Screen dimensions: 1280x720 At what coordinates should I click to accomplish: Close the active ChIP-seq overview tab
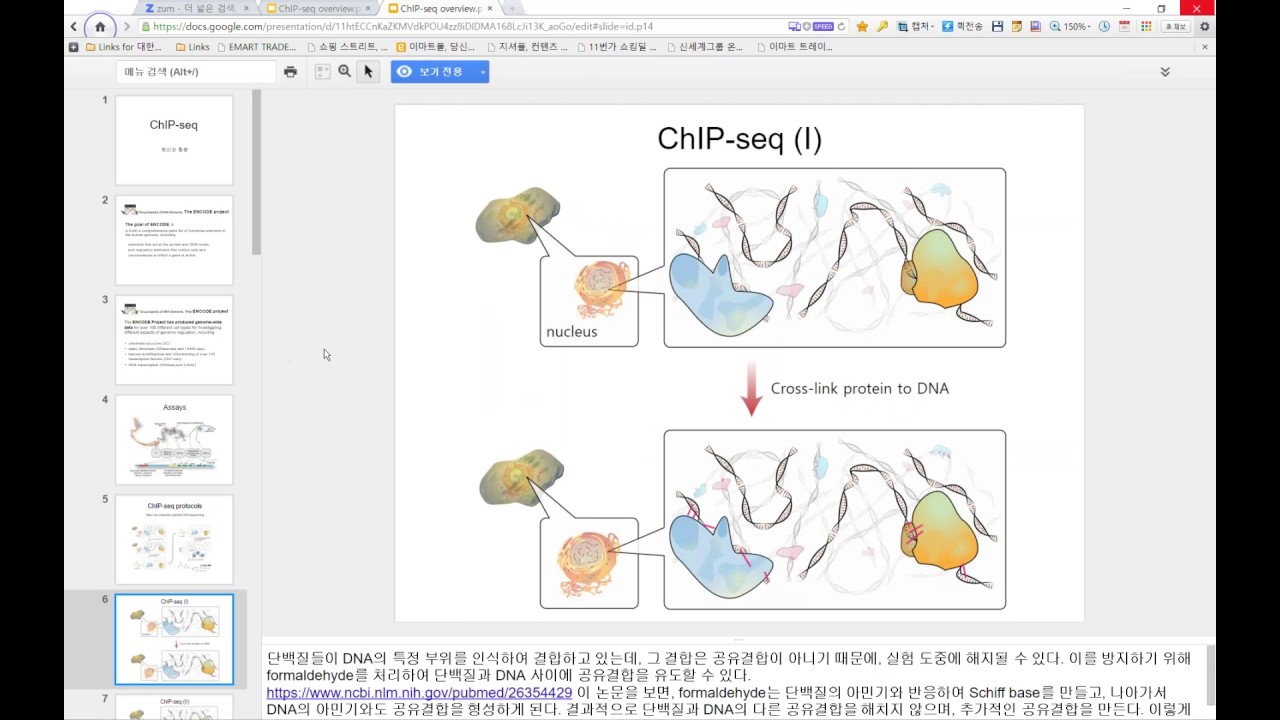[x=490, y=8]
